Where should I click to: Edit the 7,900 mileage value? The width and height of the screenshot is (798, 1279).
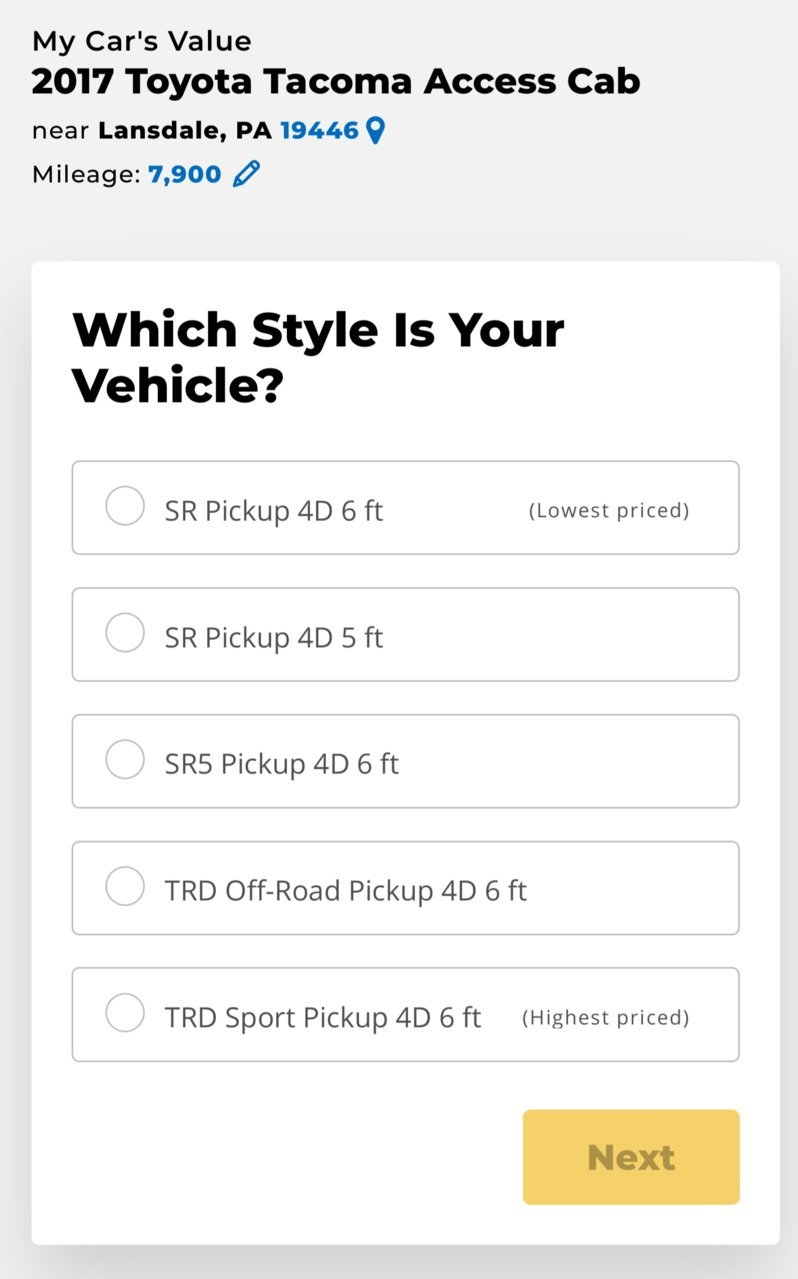pyautogui.click(x=185, y=175)
